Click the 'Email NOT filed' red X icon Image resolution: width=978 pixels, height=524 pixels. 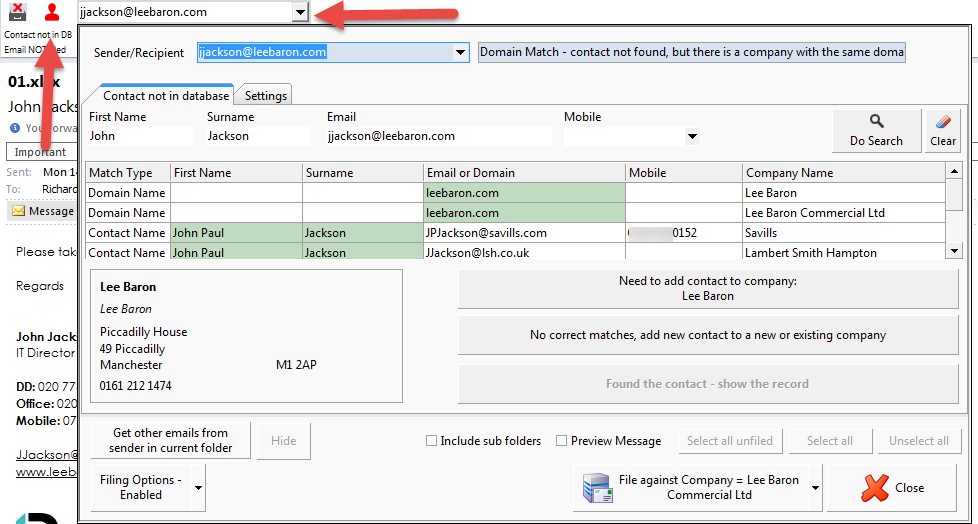[x=16, y=13]
